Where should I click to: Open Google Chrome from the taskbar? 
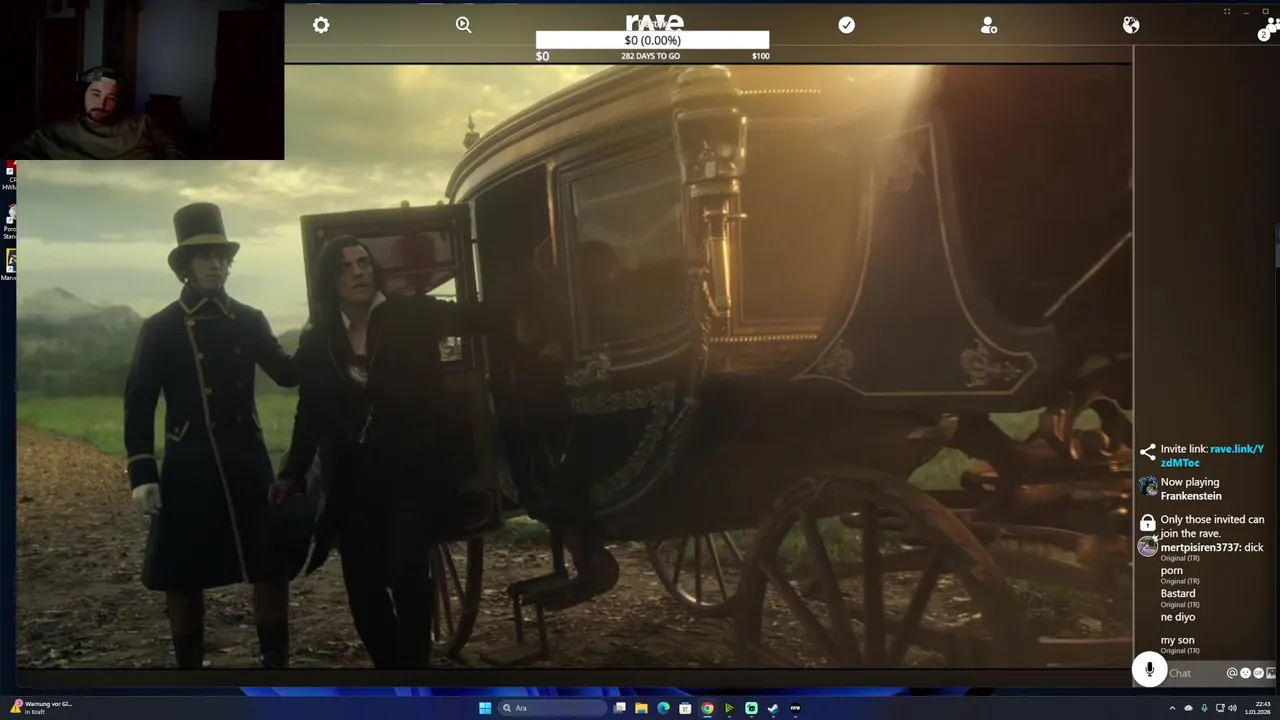[x=707, y=708]
